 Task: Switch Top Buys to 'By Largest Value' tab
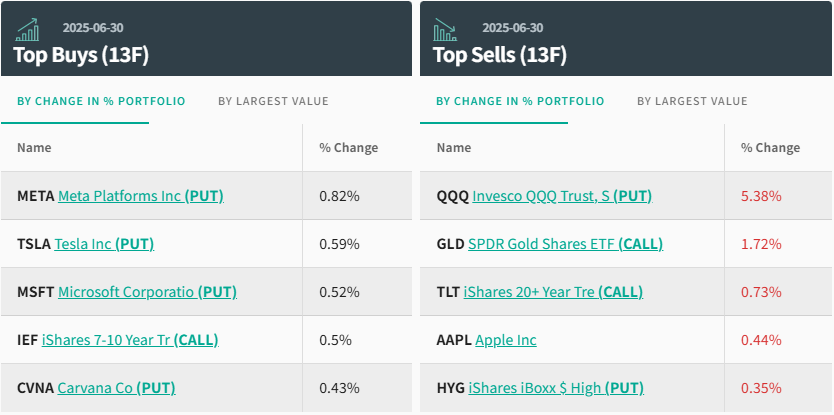273,101
